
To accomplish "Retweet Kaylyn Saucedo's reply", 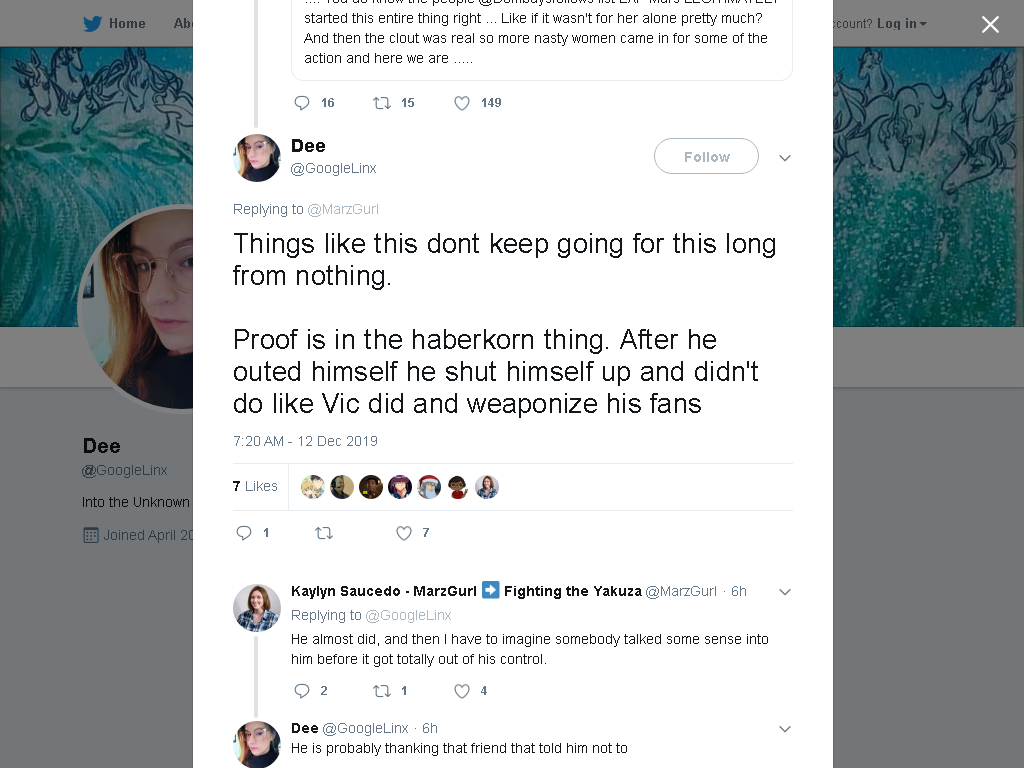I will pyautogui.click(x=381, y=691).
